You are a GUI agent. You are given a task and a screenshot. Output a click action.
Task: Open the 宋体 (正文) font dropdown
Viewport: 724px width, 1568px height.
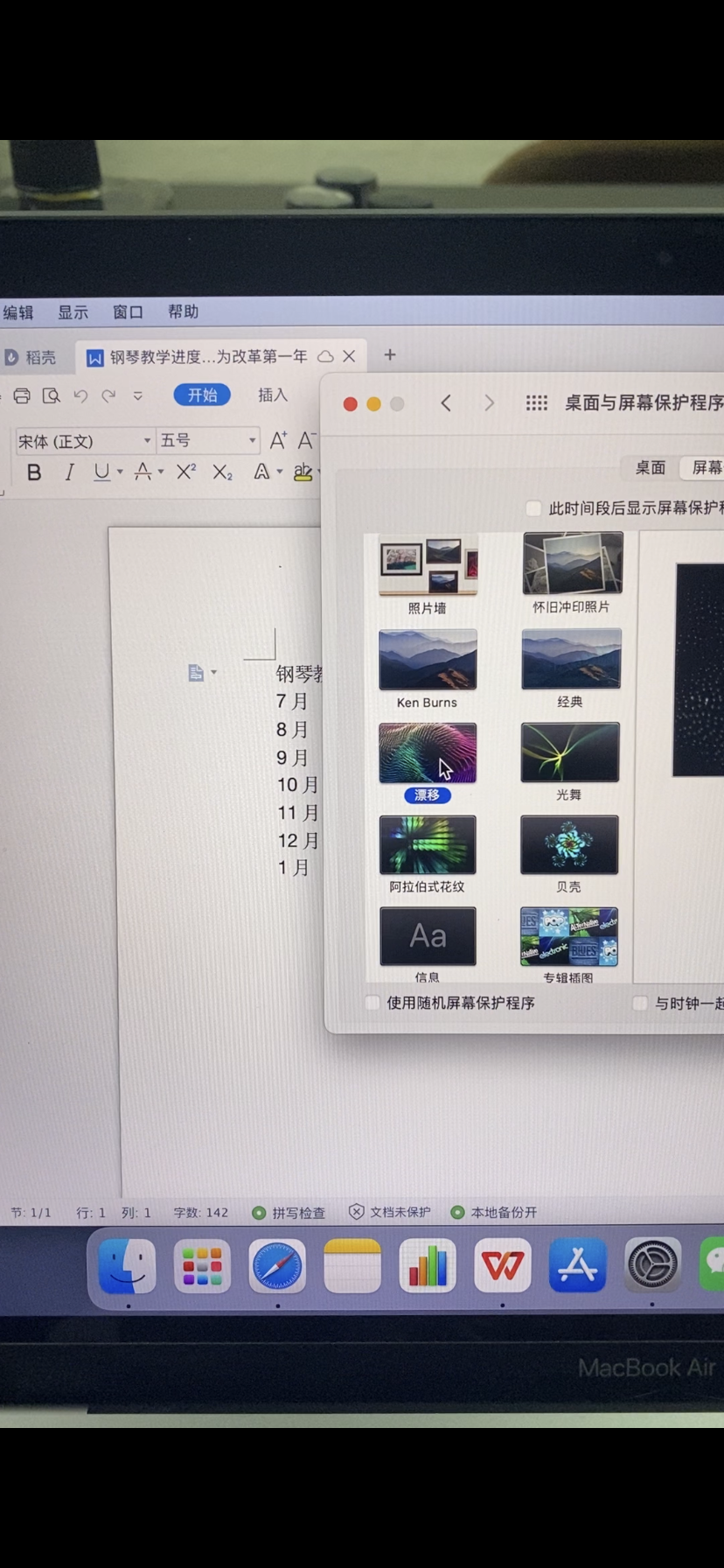(x=147, y=441)
